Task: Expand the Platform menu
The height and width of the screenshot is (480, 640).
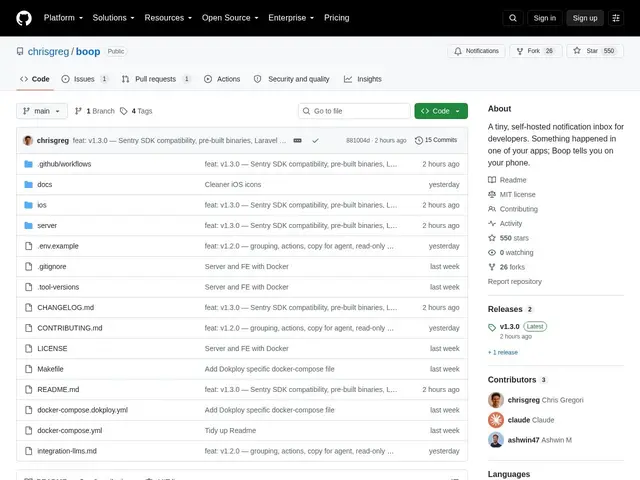Action: 63,18
